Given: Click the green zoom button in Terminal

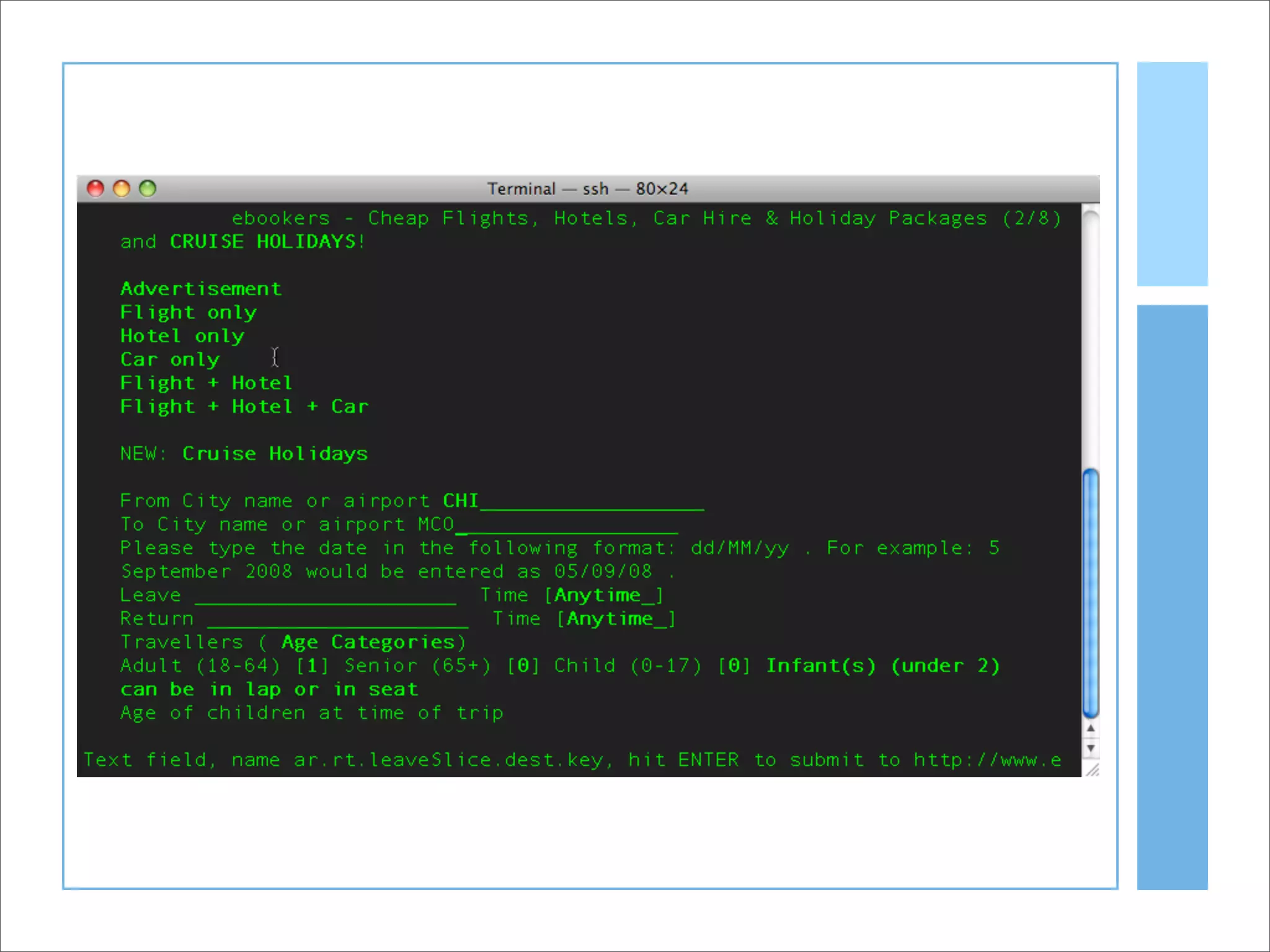Looking at the screenshot, I should point(148,188).
